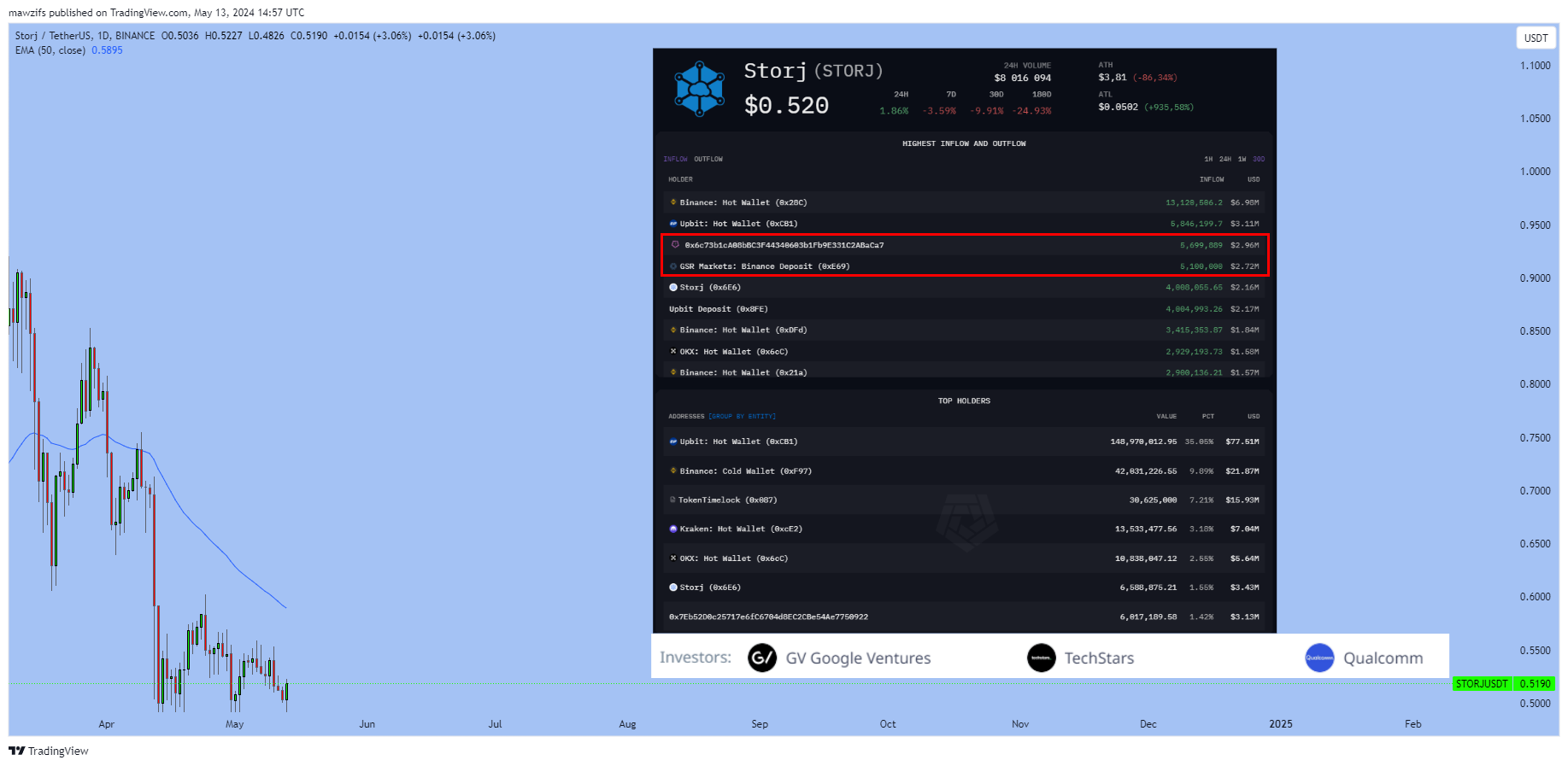Click Upbit icon in the inflow table
Viewport: 1568px width, 766px height.
tap(673, 224)
